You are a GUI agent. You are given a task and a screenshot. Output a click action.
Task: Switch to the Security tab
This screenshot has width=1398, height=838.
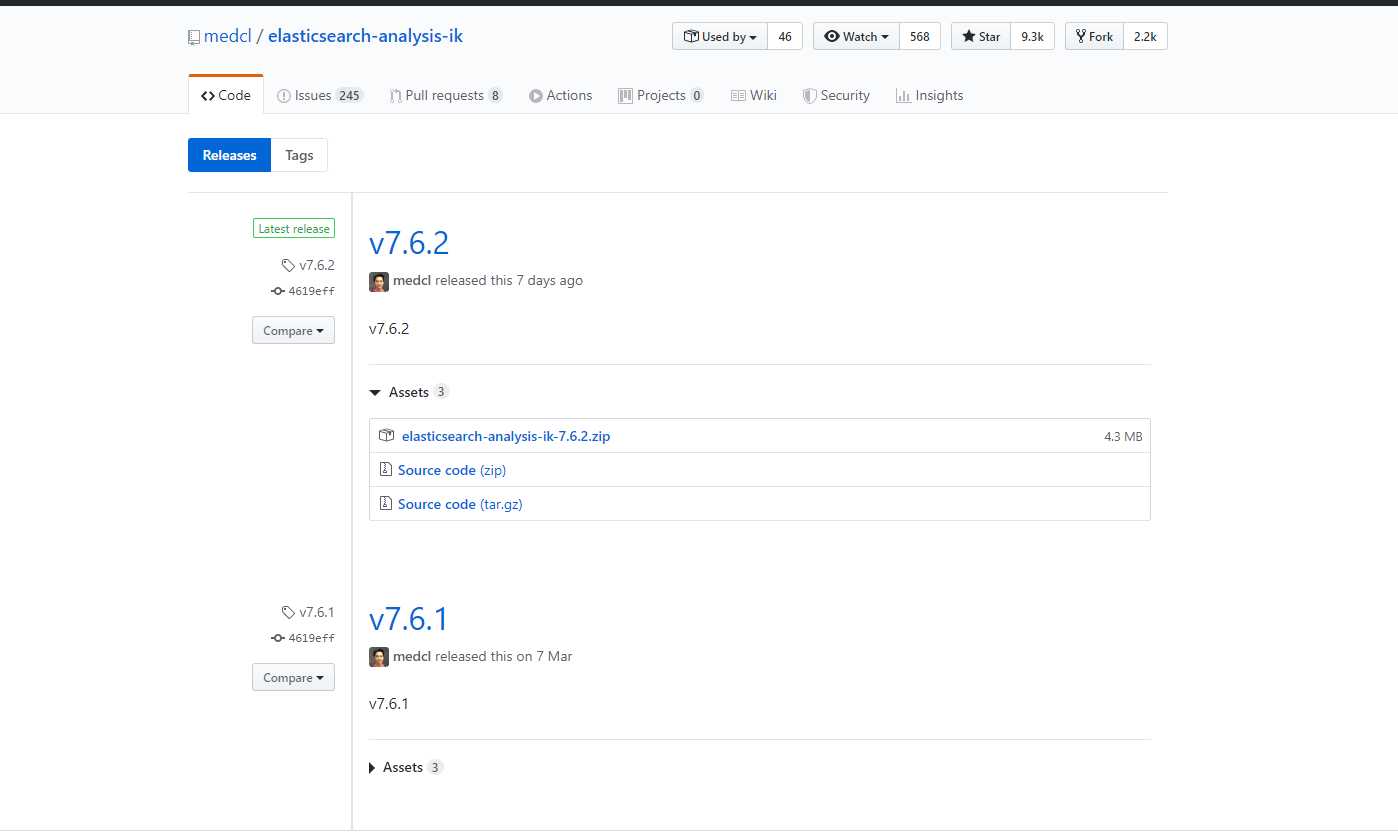coord(836,95)
